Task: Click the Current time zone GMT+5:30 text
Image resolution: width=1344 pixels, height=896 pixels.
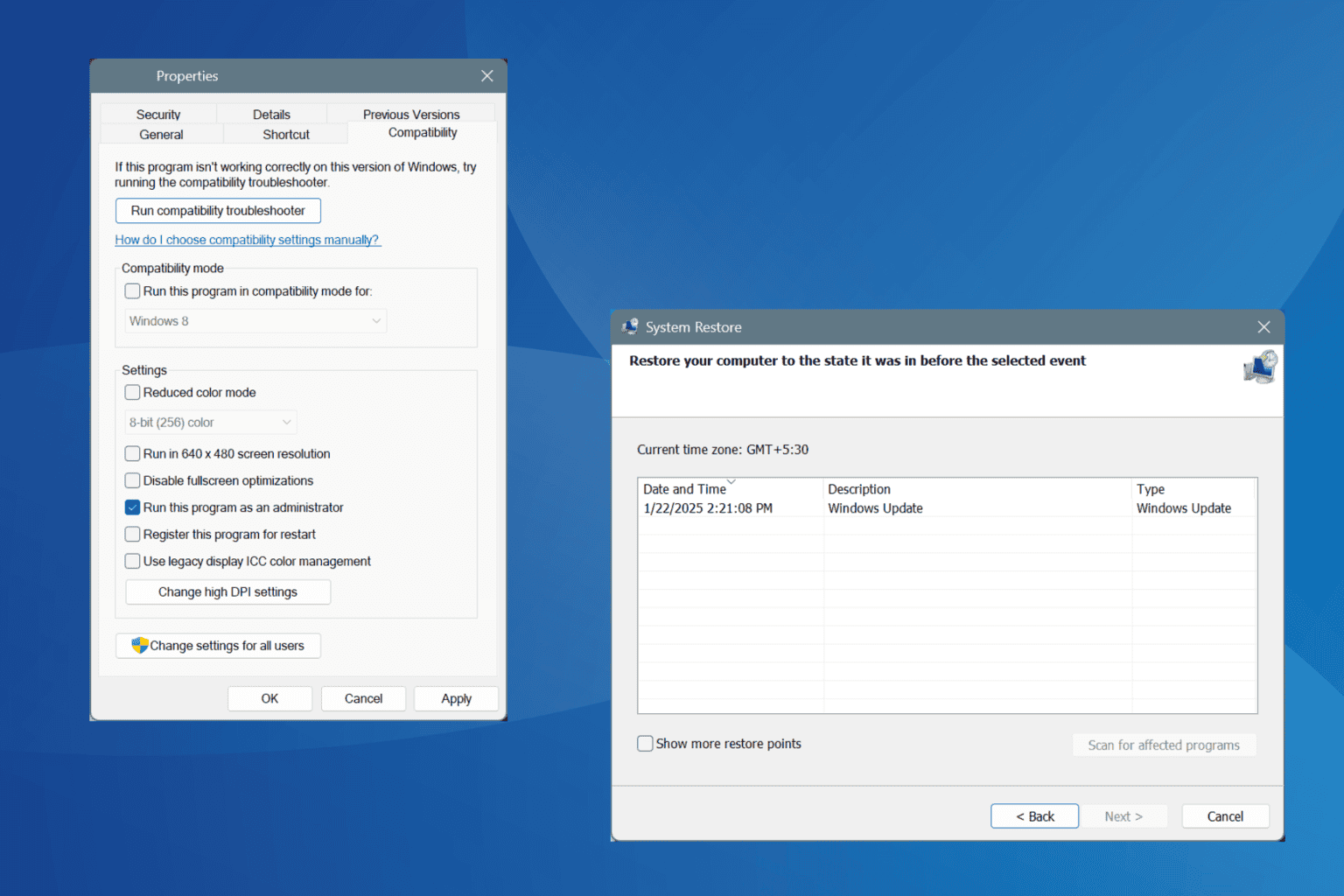Action: pyautogui.click(x=723, y=450)
